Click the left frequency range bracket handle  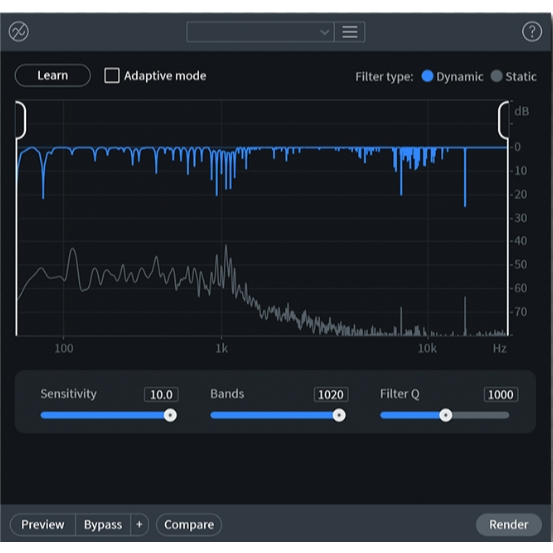(20, 120)
